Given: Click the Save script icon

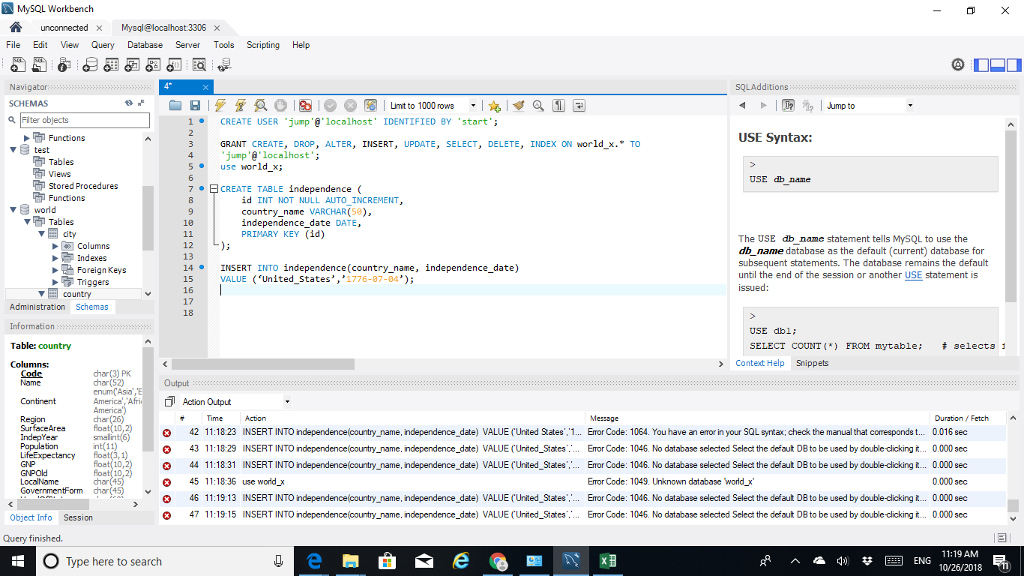Looking at the screenshot, I should (x=196, y=105).
